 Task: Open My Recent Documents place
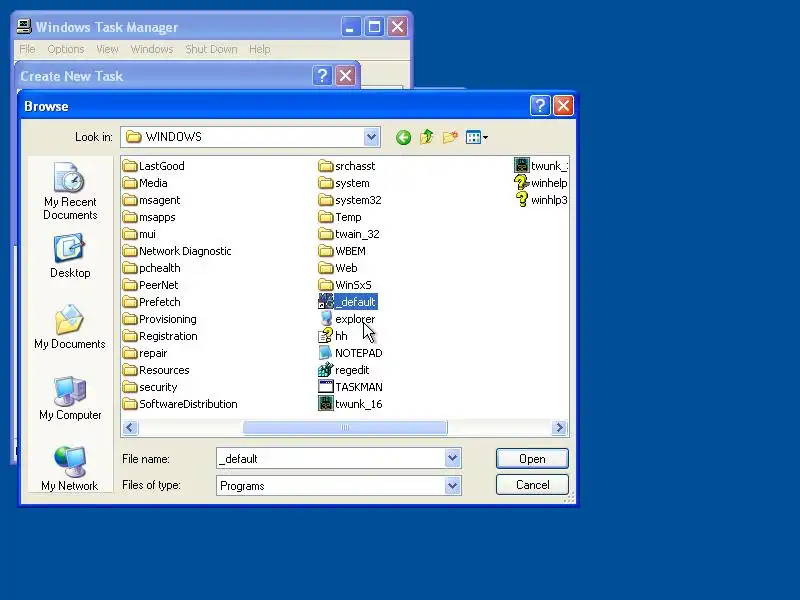[70, 191]
